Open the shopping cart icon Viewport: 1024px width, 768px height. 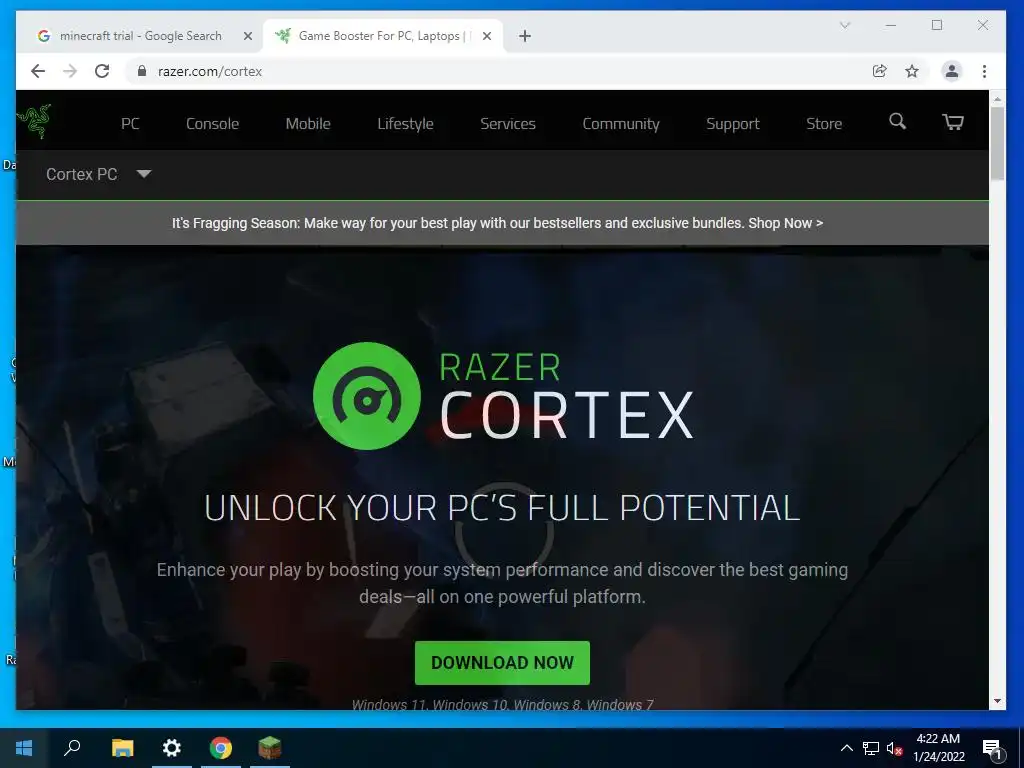tap(953, 121)
